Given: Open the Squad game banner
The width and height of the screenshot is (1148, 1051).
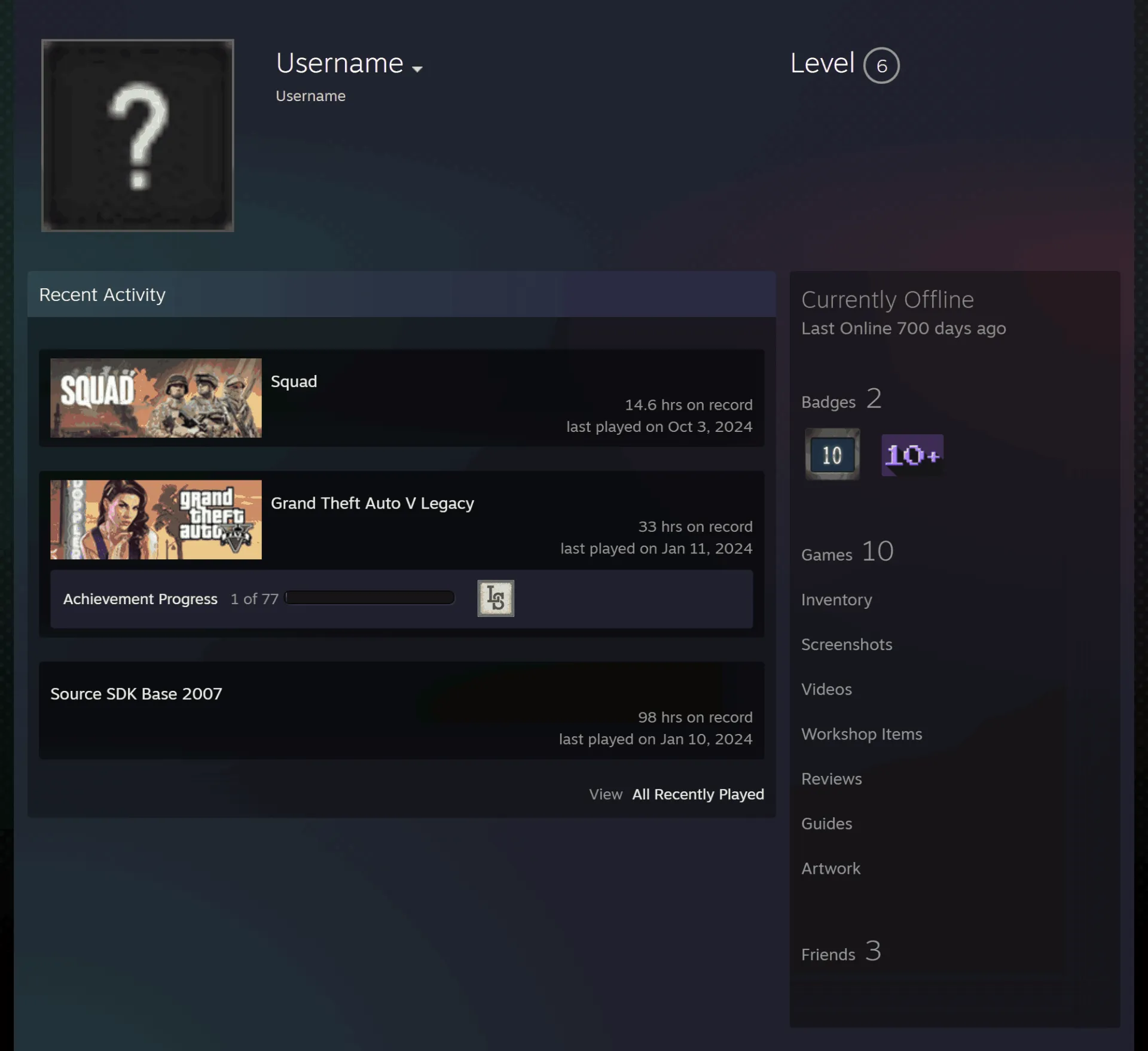Looking at the screenshot, I should coord(156,398).
